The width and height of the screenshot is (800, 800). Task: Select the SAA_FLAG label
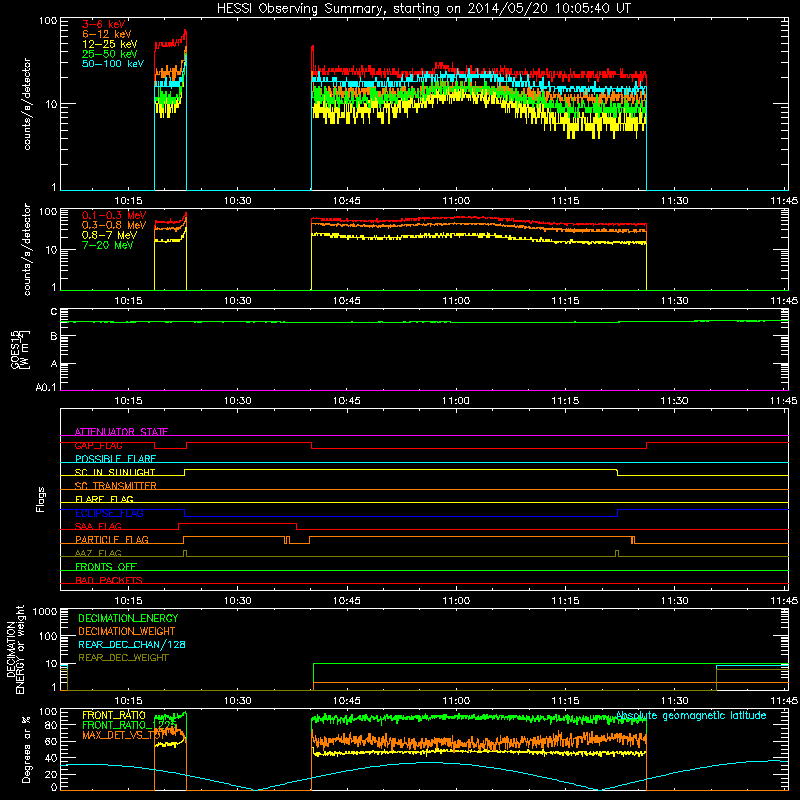pos(98,526)
